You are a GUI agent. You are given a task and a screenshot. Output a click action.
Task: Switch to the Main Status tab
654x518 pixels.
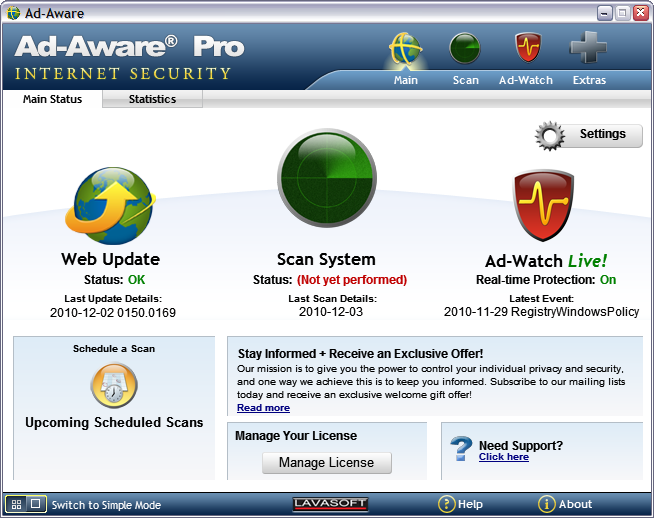click(53, 99)
